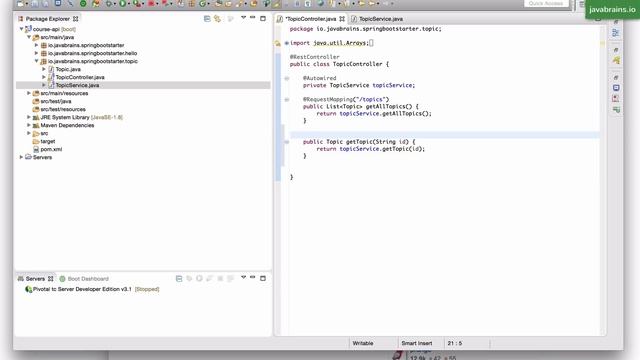Expand the TopicController.java file node

(44, 77)
